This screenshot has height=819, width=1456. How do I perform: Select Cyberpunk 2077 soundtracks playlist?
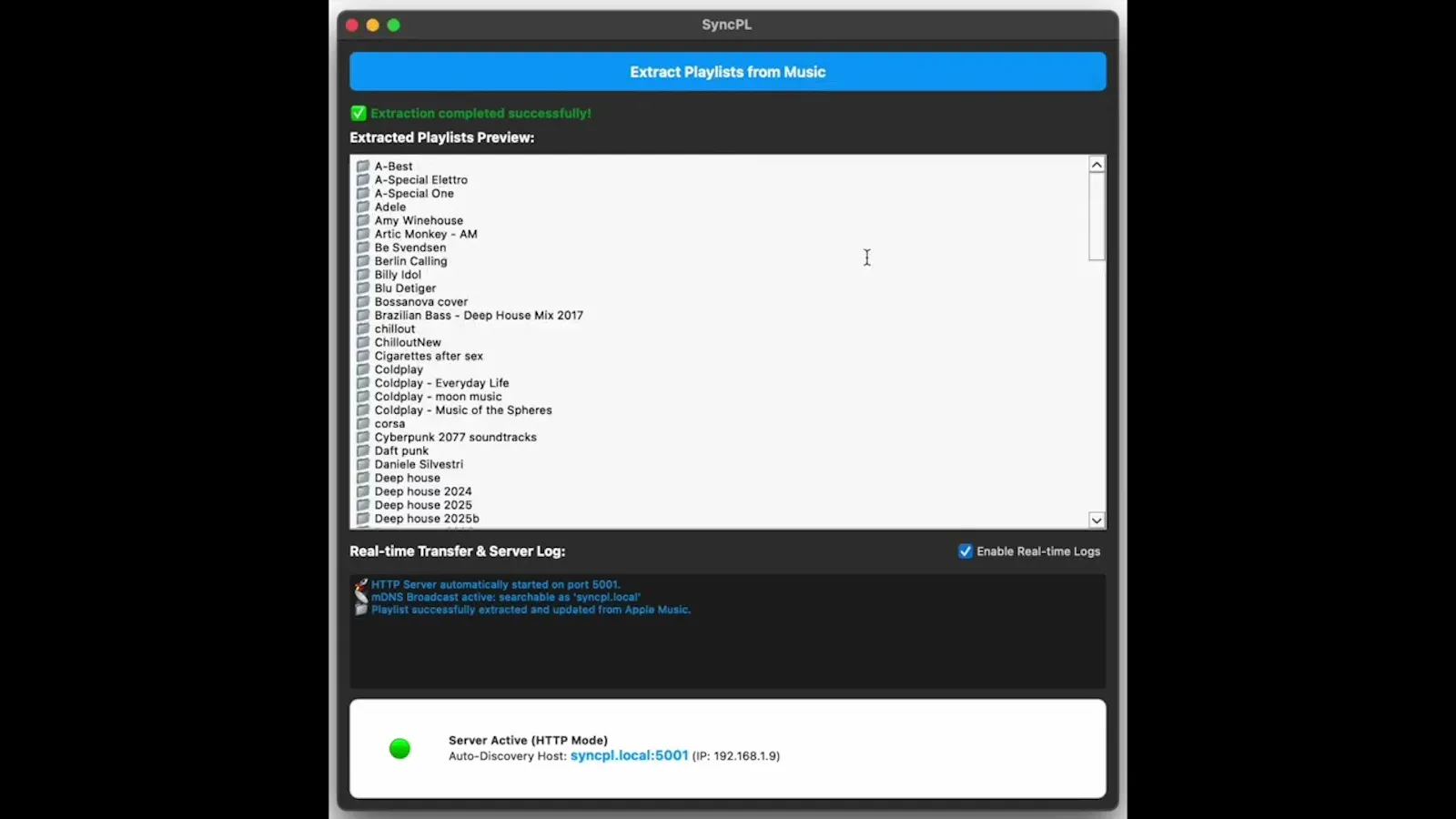pos(455,438)
